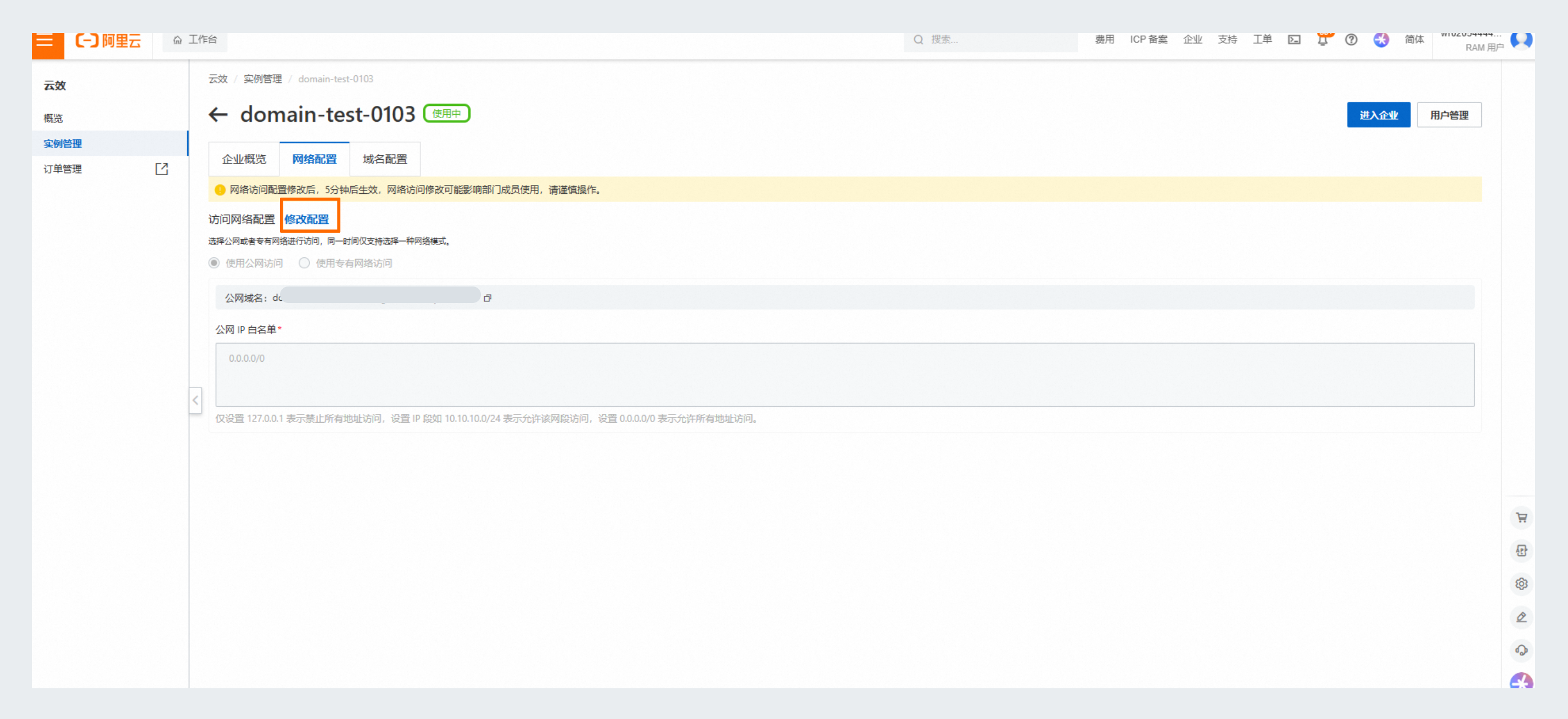This screenshot has height=719, width=1568.
Task: Launch the Cloud Shell terminal icon
Action: coord(1294,40)
